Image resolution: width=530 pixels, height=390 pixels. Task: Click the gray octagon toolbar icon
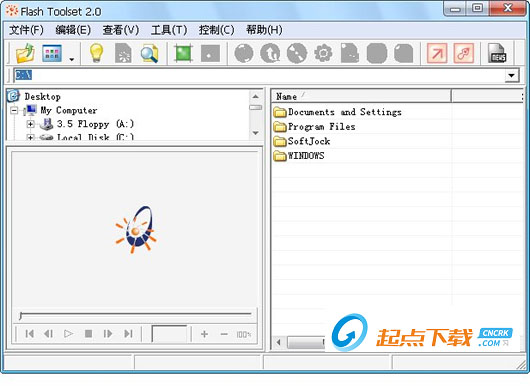[x=377, y=53]
